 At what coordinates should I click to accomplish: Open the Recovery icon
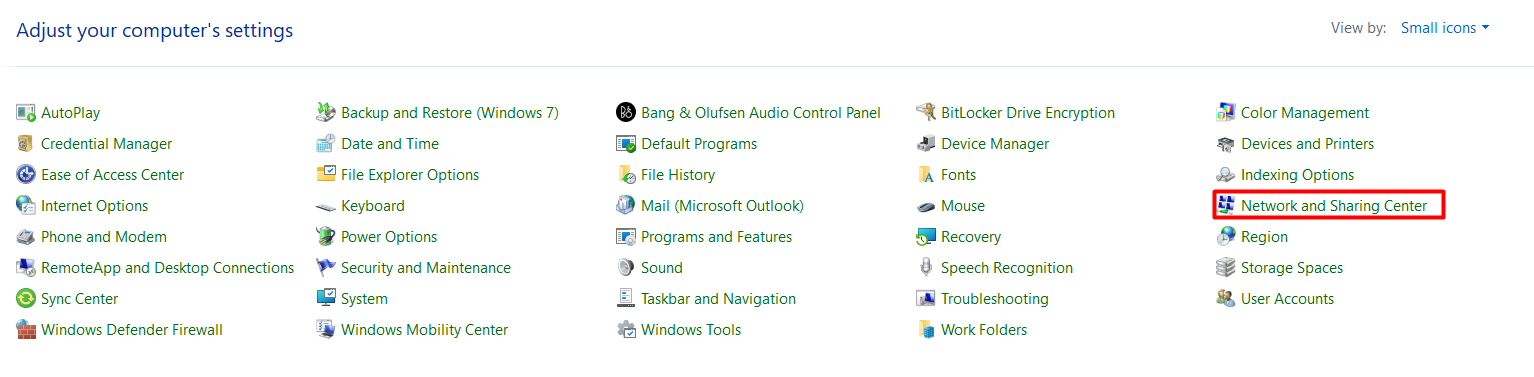tap(926, 237)
